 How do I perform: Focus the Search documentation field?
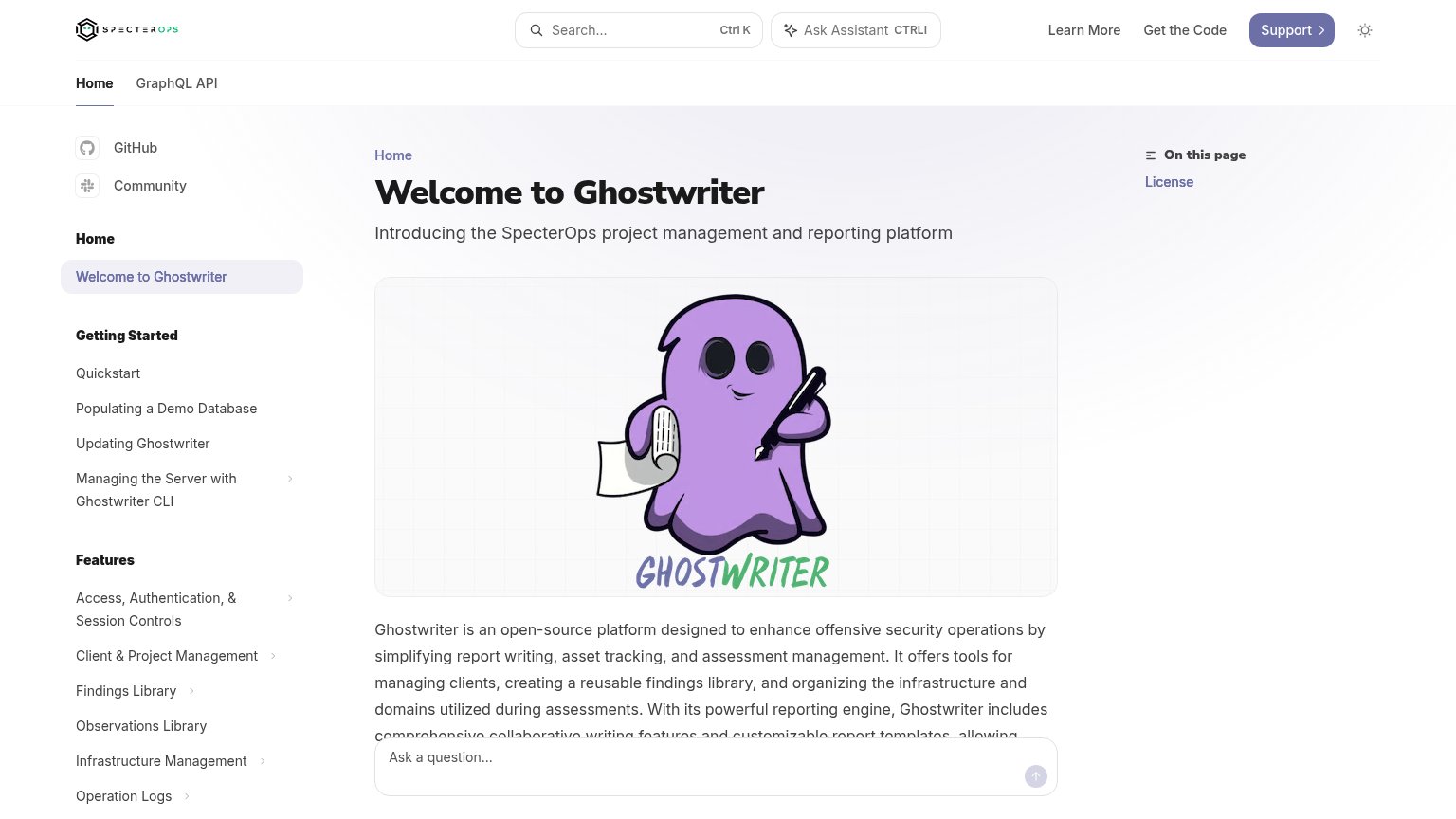click(639, 30)
